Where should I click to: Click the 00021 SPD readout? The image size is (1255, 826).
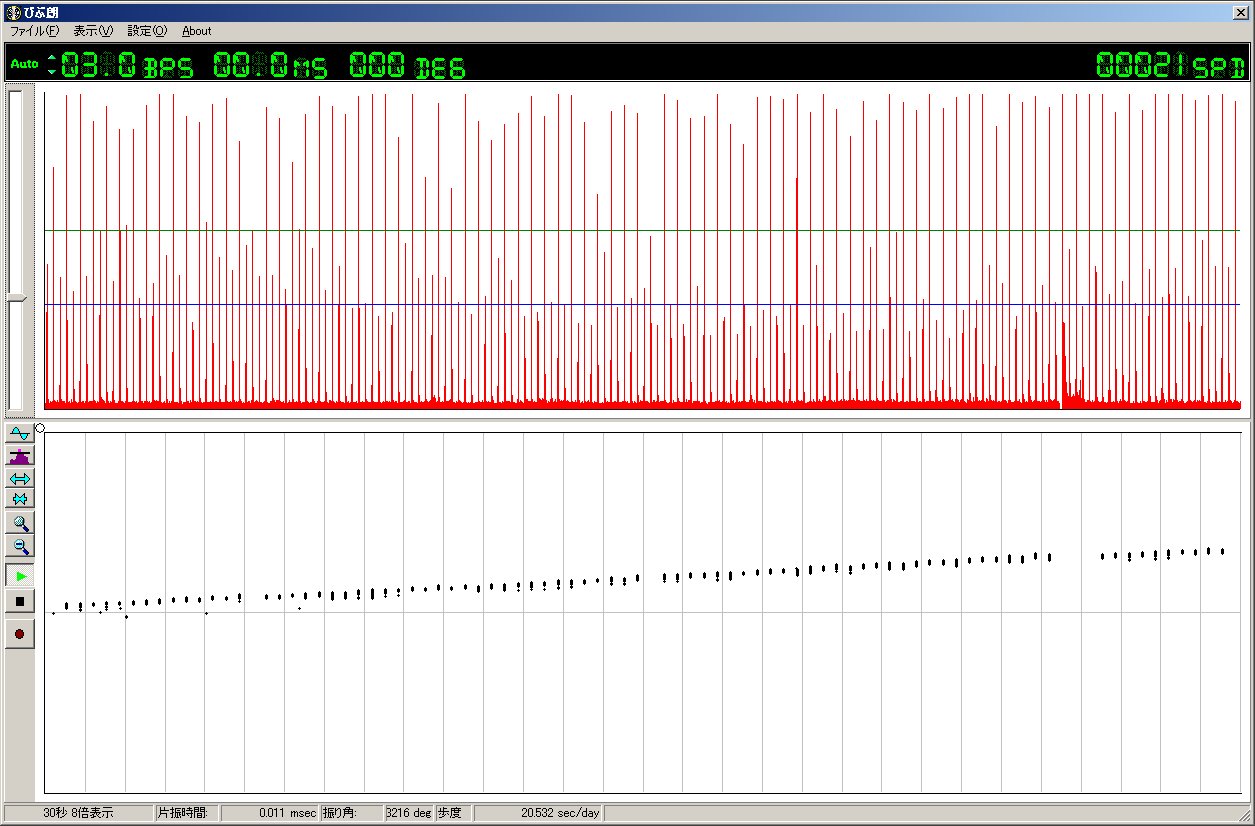1171,66
